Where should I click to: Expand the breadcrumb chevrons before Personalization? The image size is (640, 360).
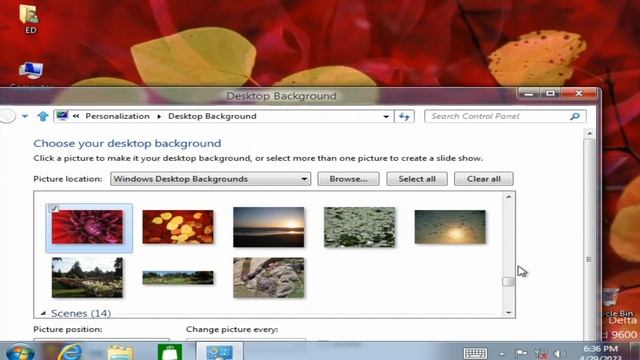[x=76, y=116]
